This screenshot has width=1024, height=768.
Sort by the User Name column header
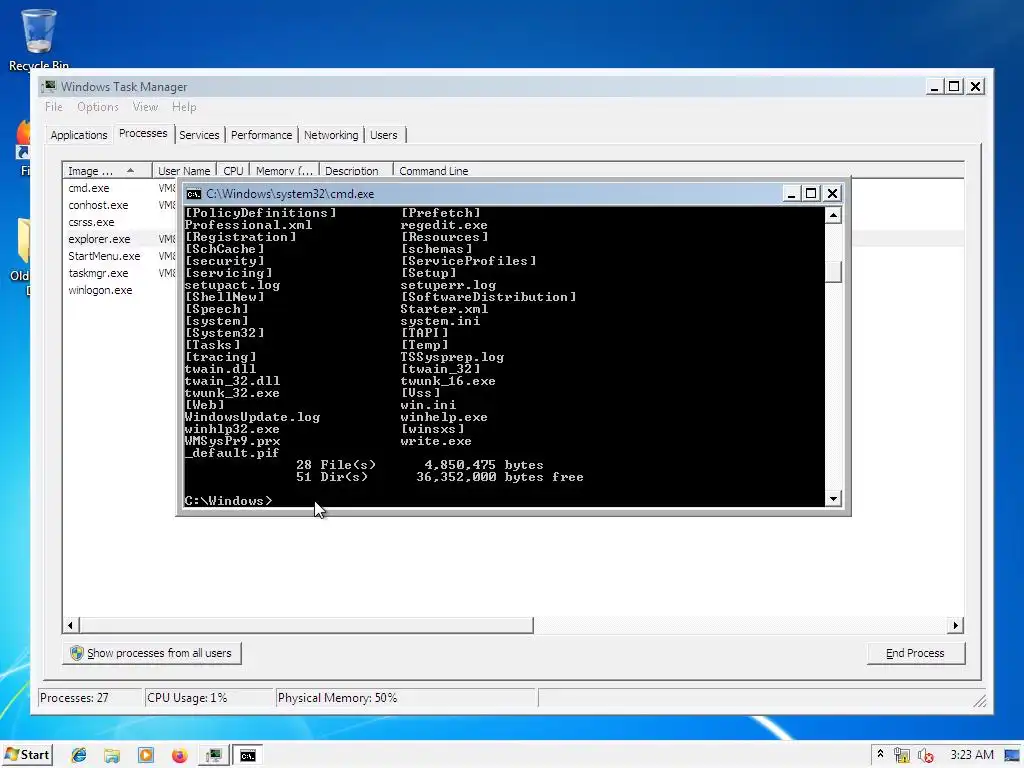184,170
